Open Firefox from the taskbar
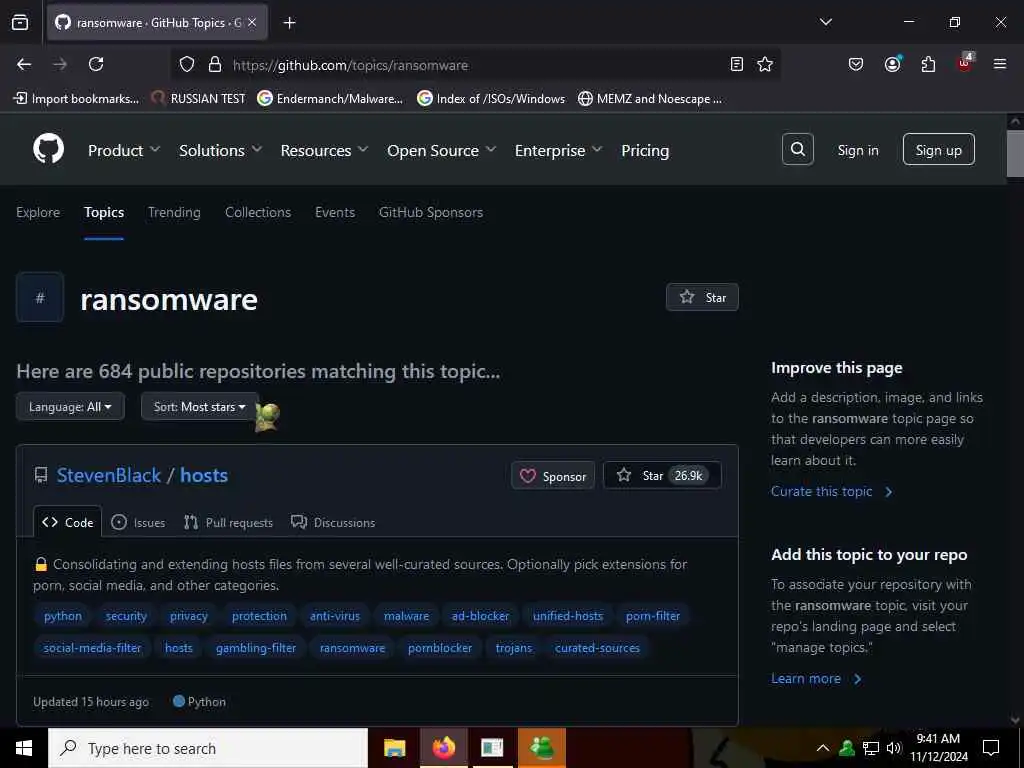 pos(443,748)
